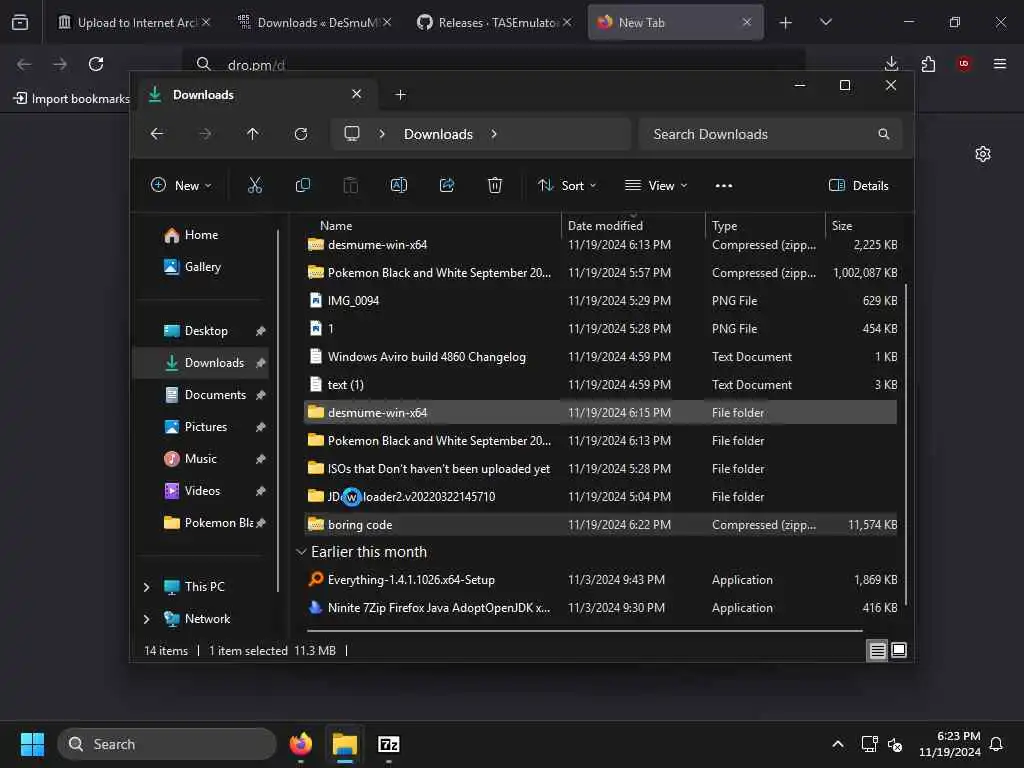Click the Rename icon in Explorer toolbar
This screenshot has width=1024, height=768.
398,185
